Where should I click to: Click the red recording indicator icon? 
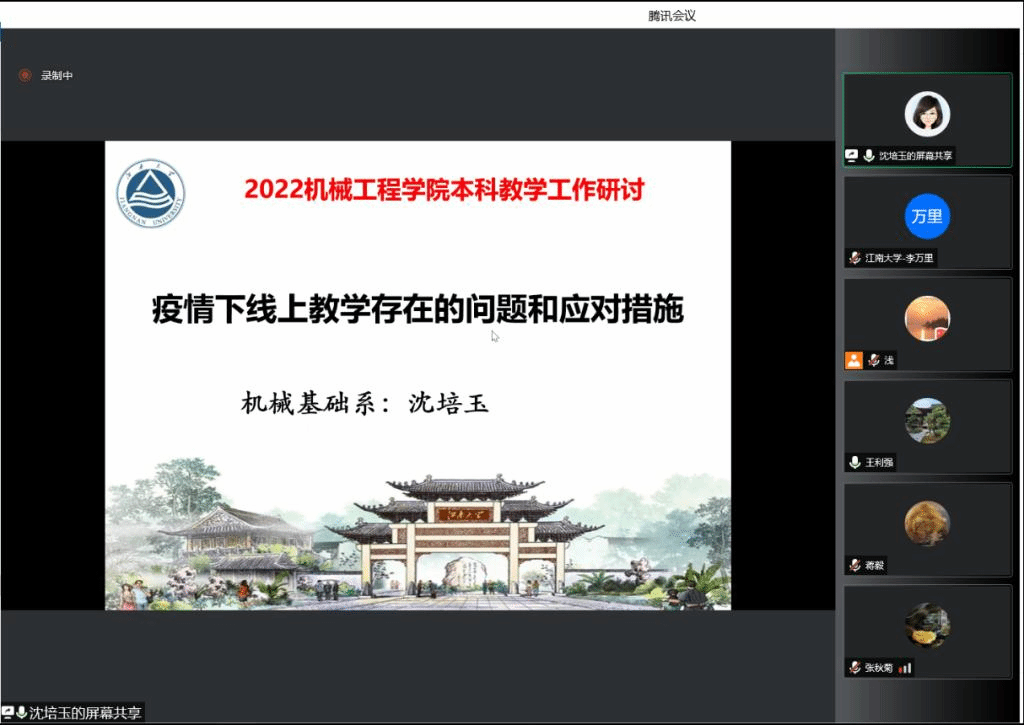coord(25,75)
